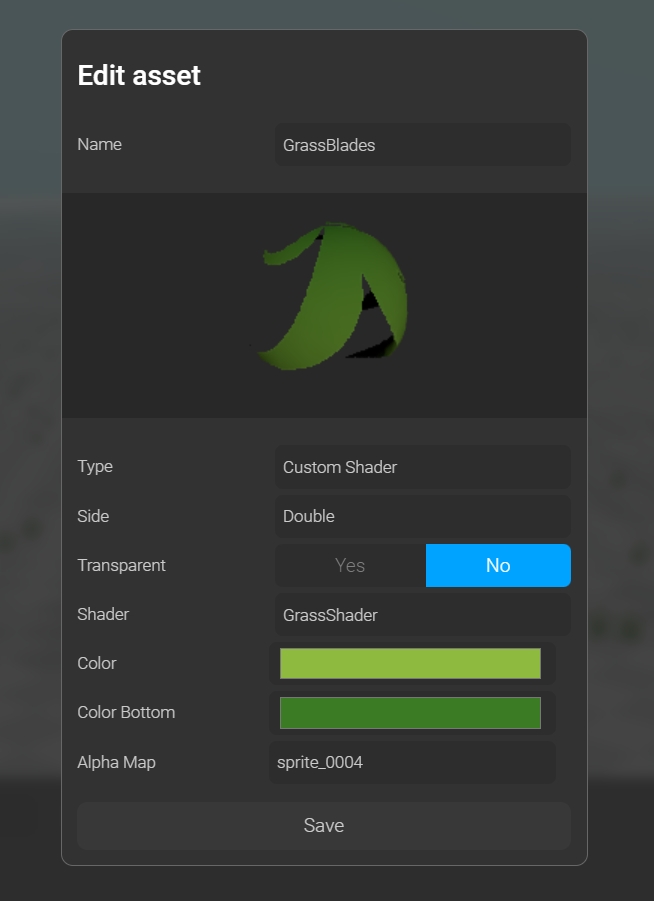Click the Name field containing GrassBlades
This screenshot has width=654, height=901.
coord(422,145)
